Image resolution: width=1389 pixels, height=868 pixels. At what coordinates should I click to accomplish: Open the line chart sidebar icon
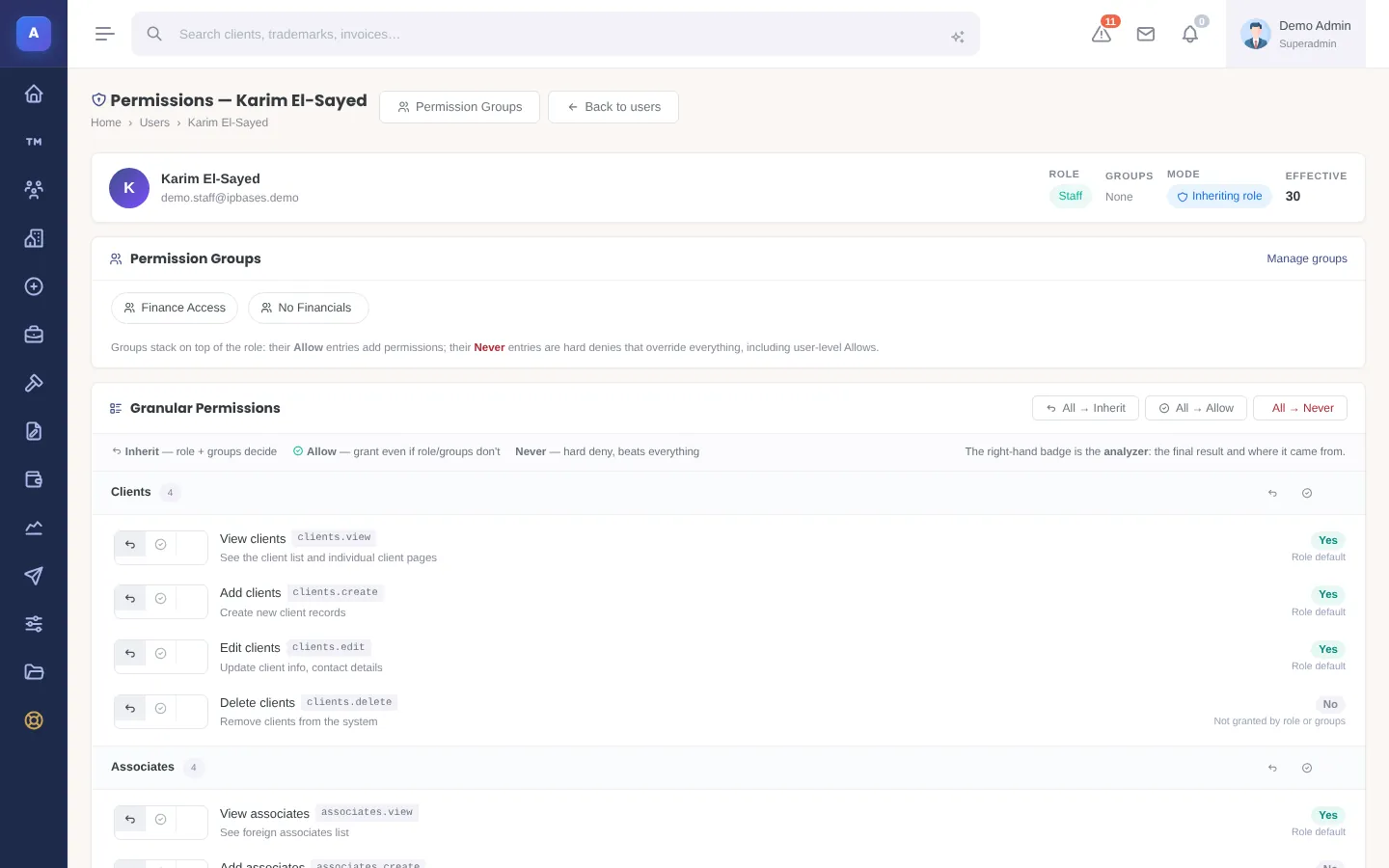(x=34, y=528)
